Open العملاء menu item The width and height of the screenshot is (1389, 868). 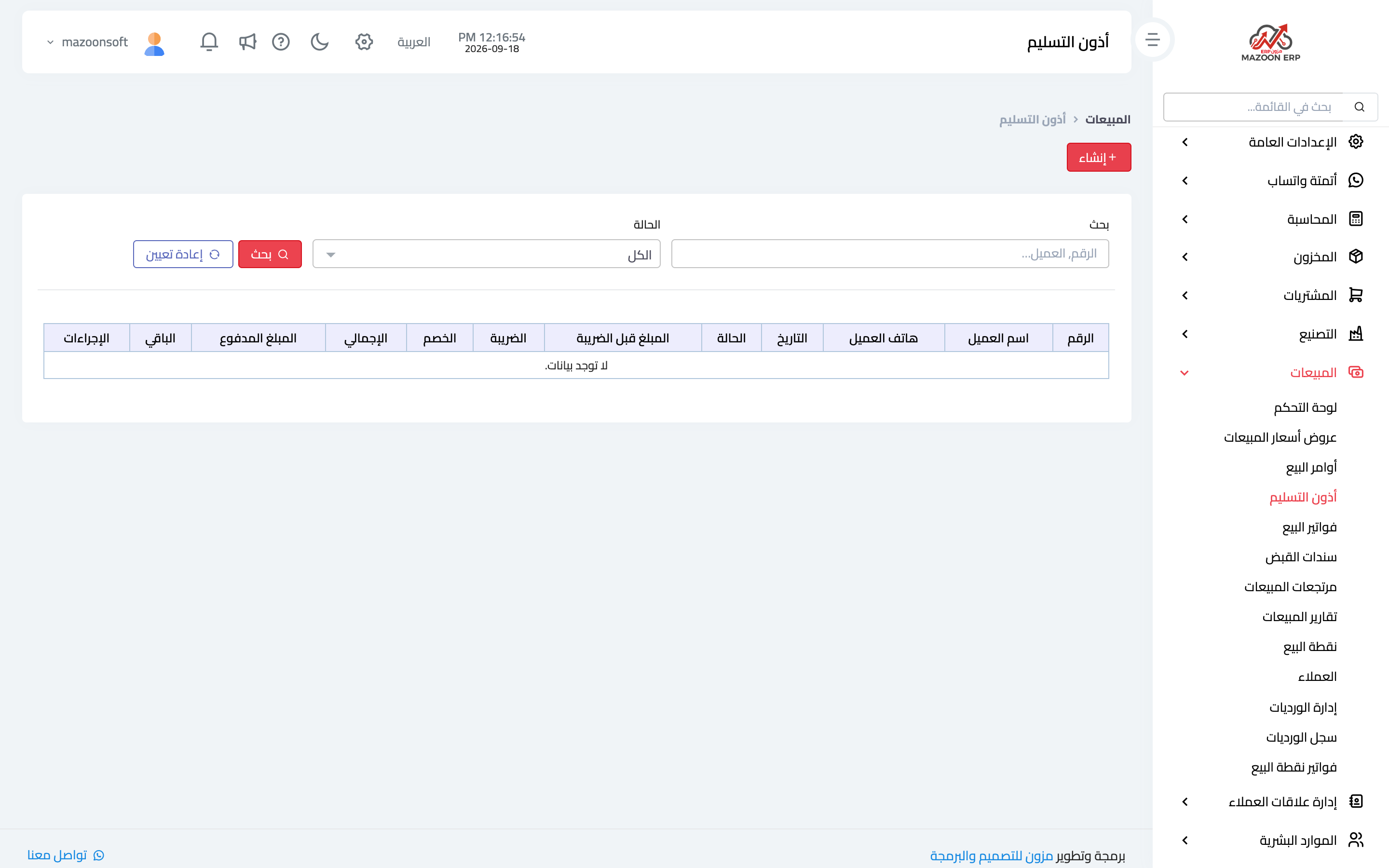[x=1317, y=676]
